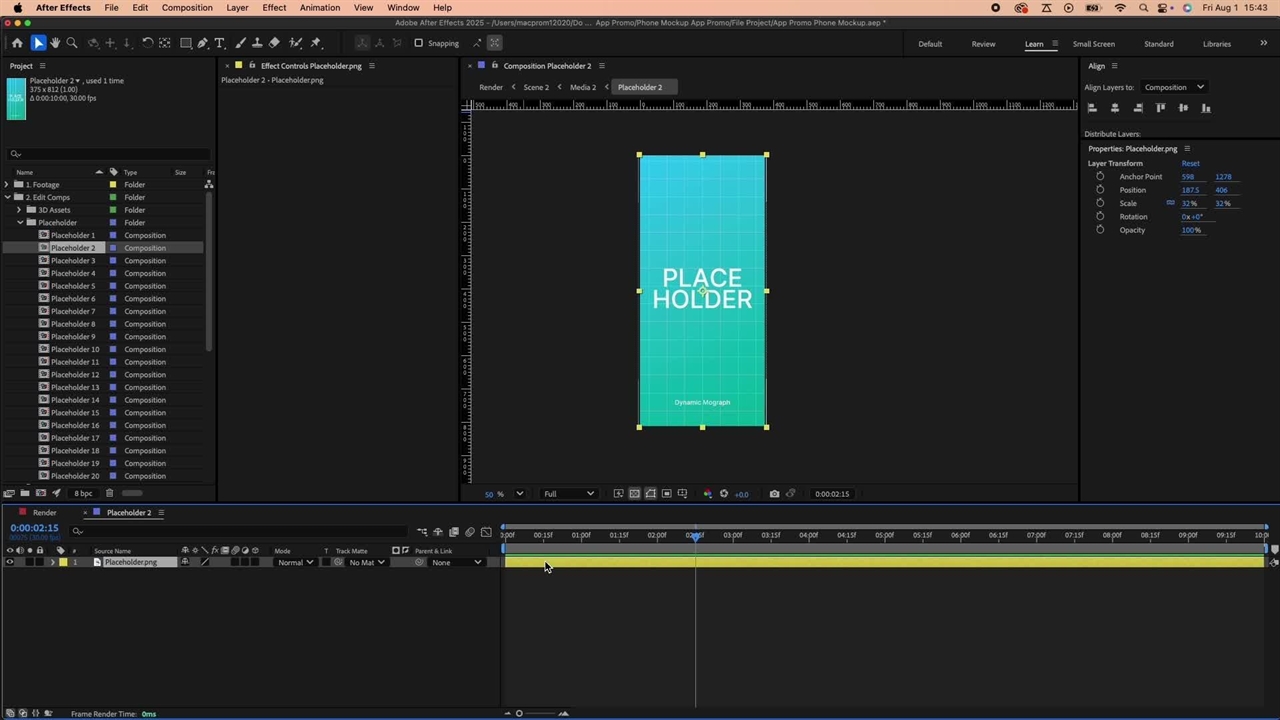Open the Full resolution dropdown

[568, 494]
